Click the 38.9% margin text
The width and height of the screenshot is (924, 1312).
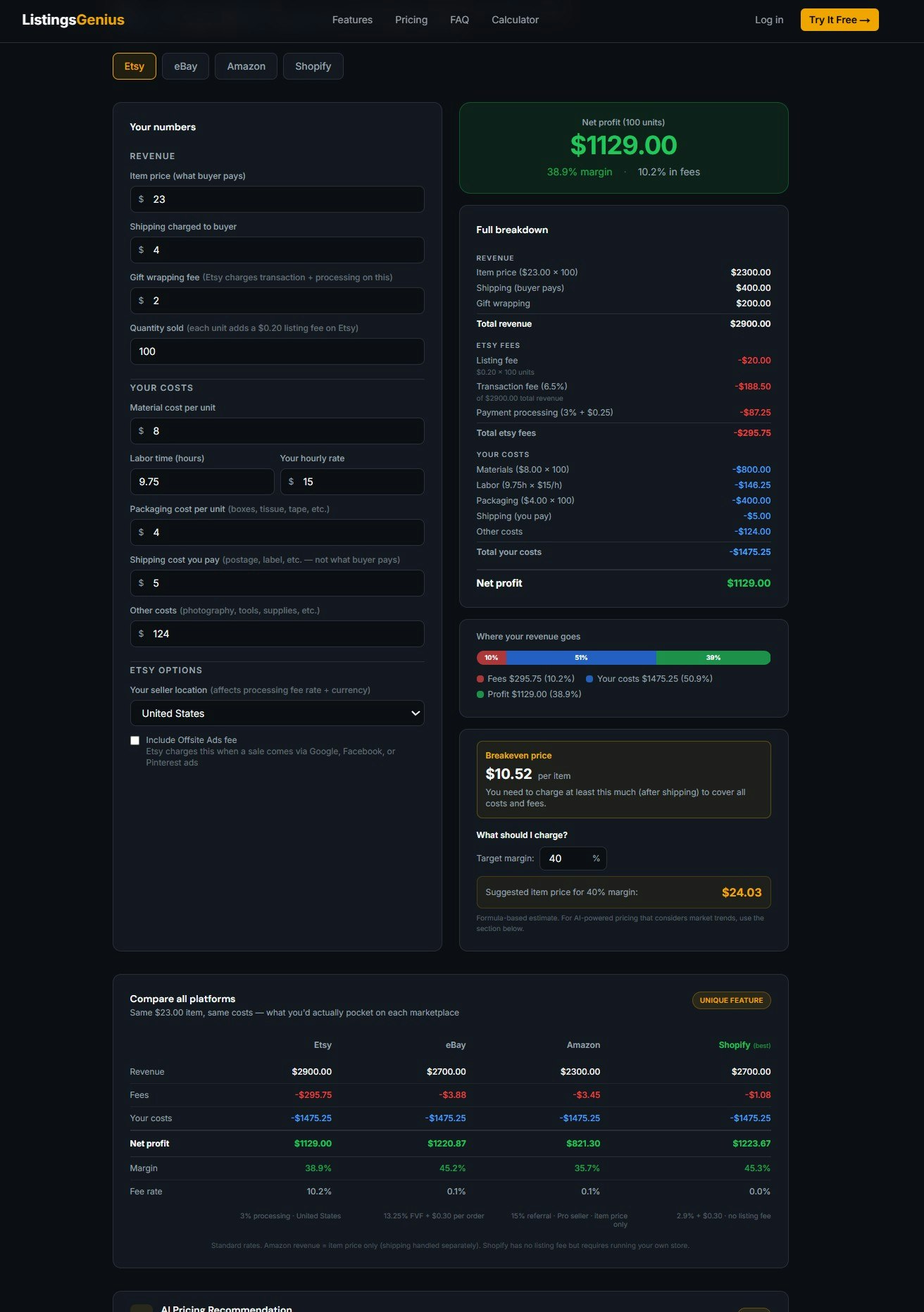pyautogui.click(x=580, y=172)
